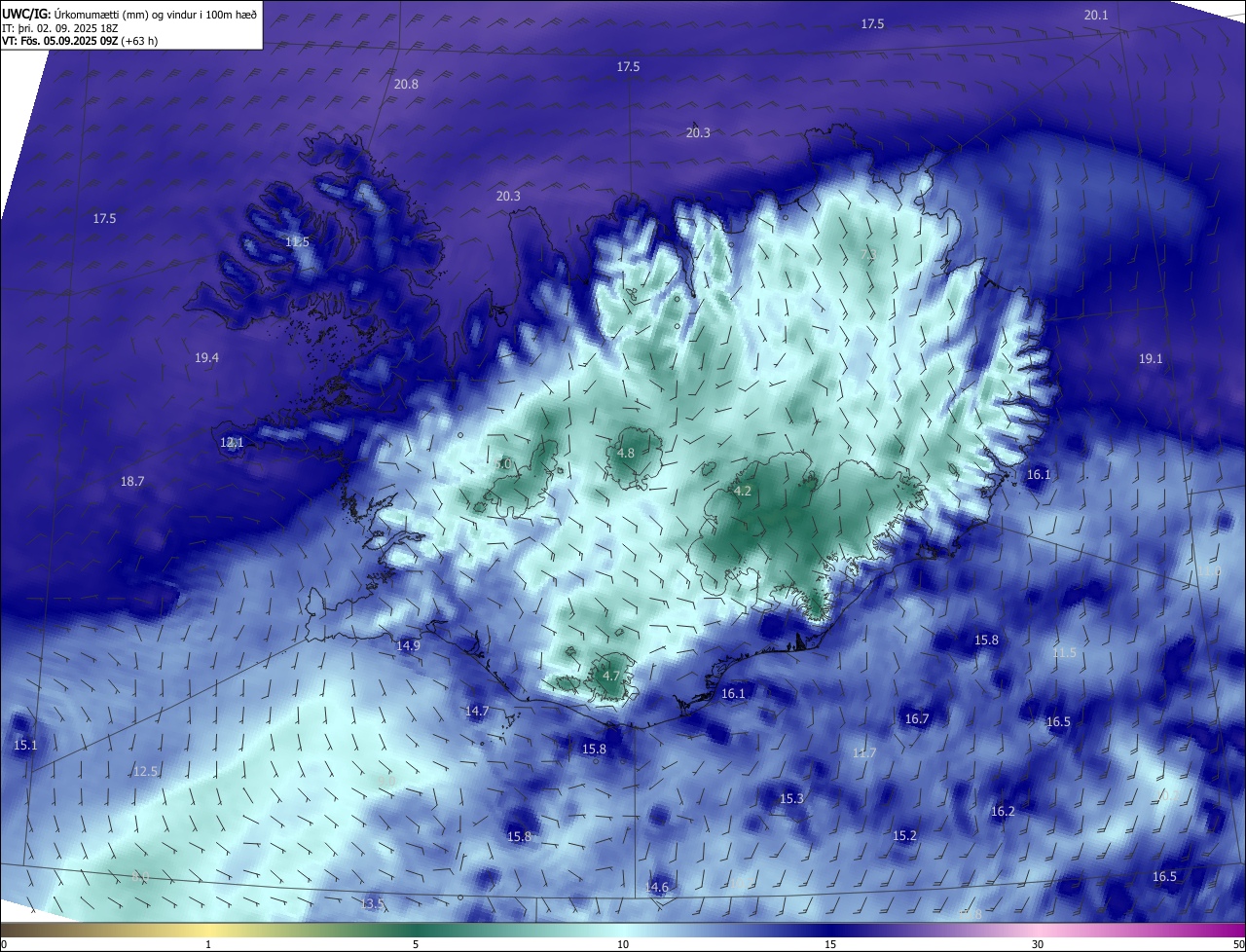Click the UWC/IG Úrkomumætti title line
The image size is (1246, 952).
click(x=129, y=14)
